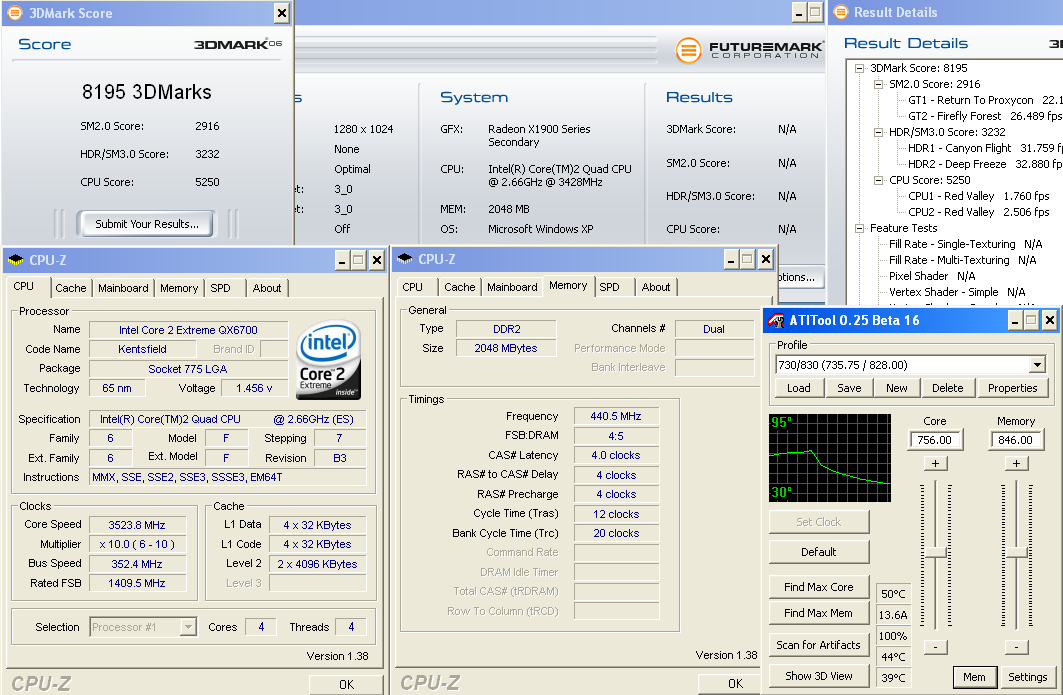Collapse the HDR/SM3.0 Score tree node
1063x695 pixels.
click(x=879, y=132)
